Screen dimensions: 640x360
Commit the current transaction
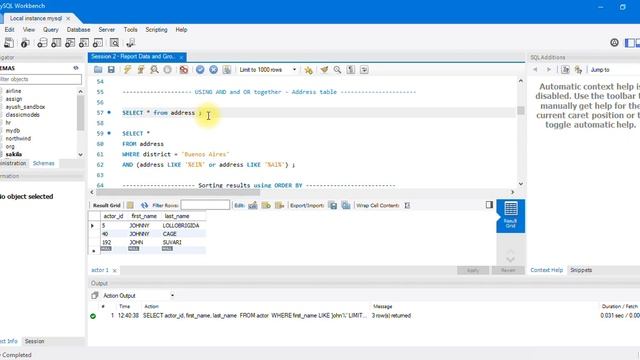[x=200, y=70]
